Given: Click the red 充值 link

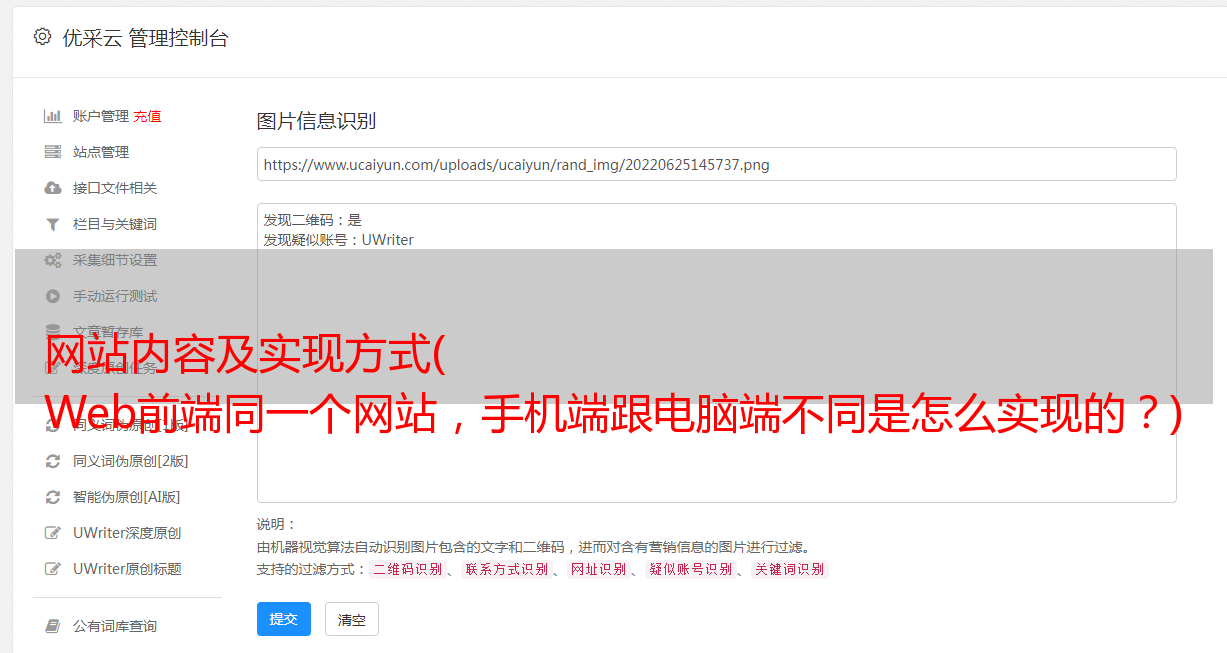Looking at the screenshot, I should [x=147, y=116].
